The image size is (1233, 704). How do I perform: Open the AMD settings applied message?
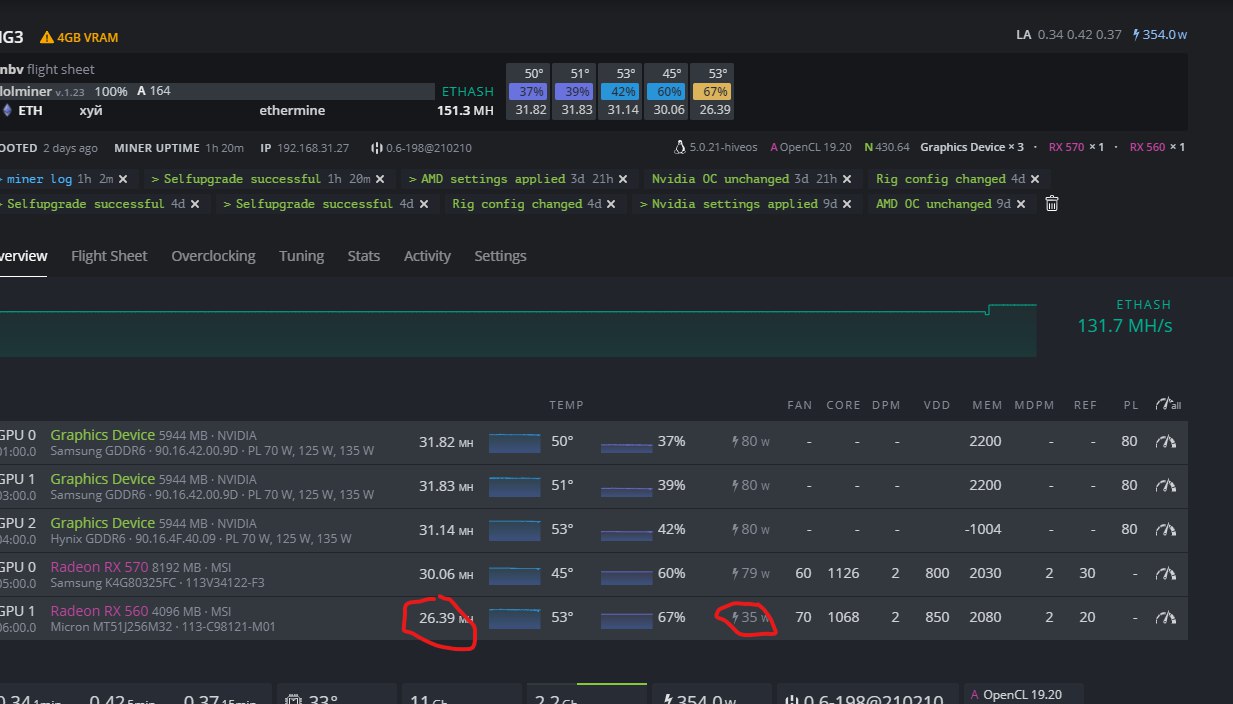[x=493, y=179]
